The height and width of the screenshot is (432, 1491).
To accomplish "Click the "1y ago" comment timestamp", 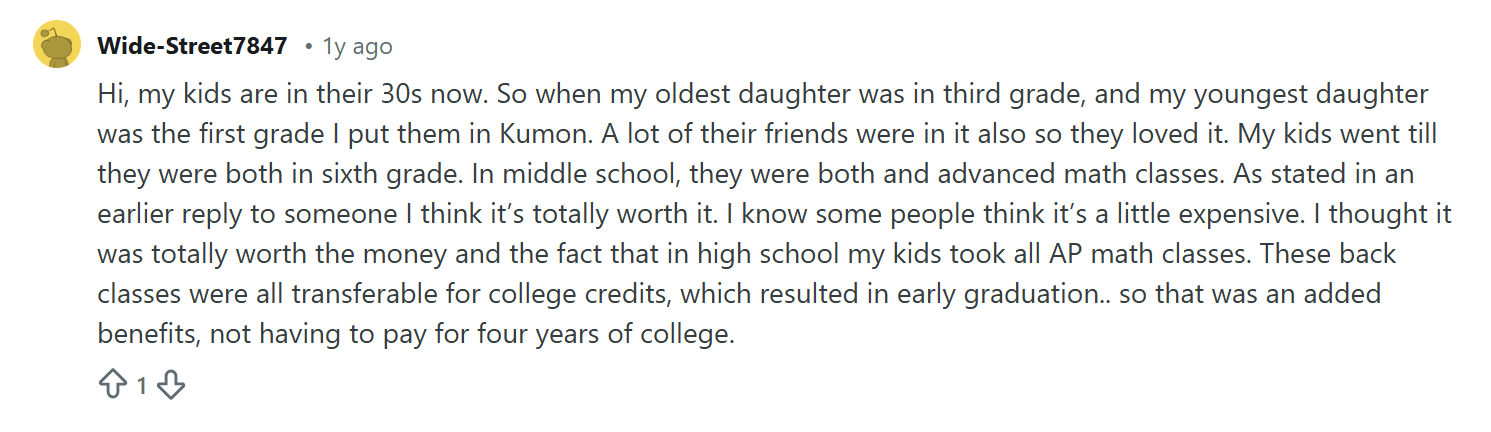I will pos(357,46).
